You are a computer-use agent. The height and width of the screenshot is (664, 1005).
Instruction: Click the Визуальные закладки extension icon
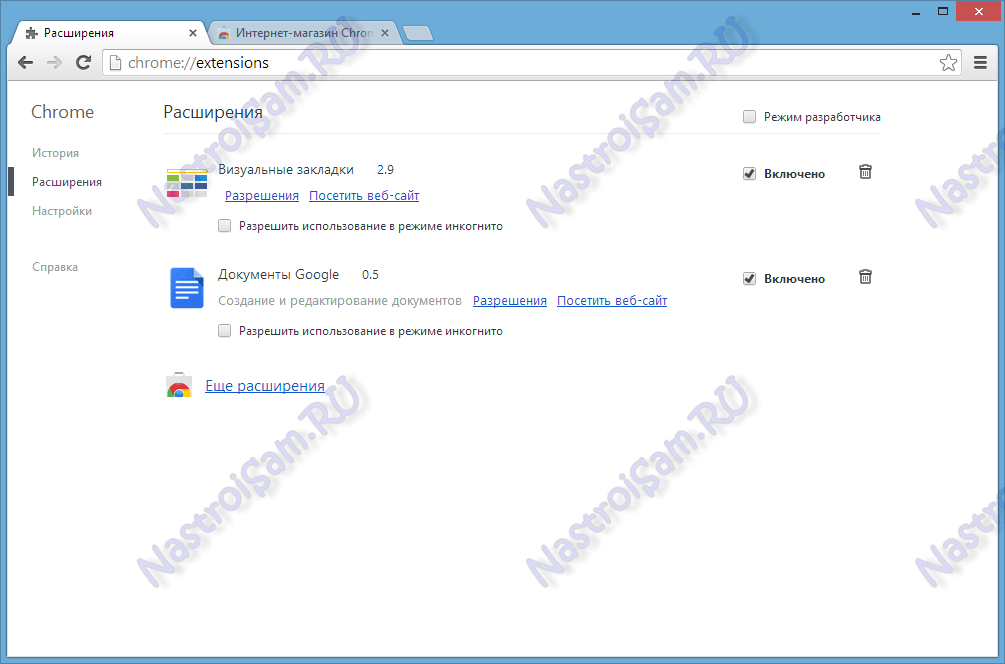186,183
